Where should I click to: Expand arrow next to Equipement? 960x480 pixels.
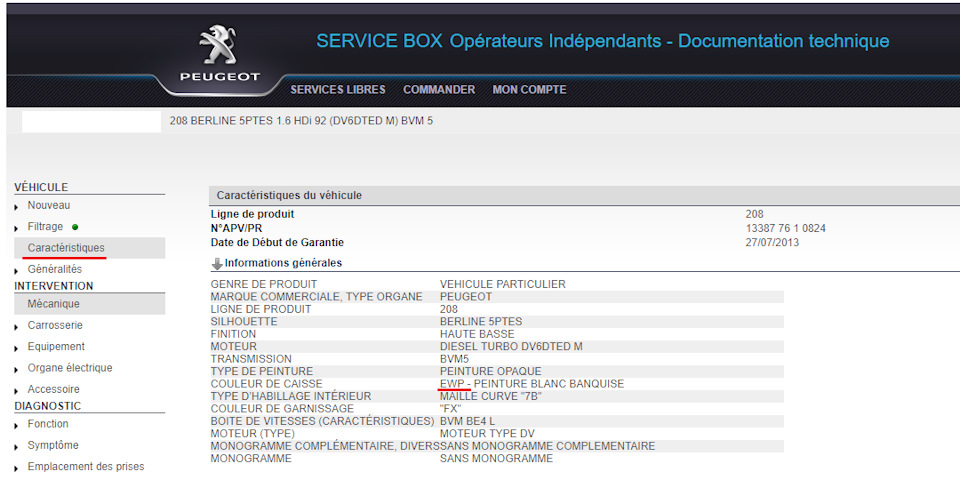pos(17,348)
